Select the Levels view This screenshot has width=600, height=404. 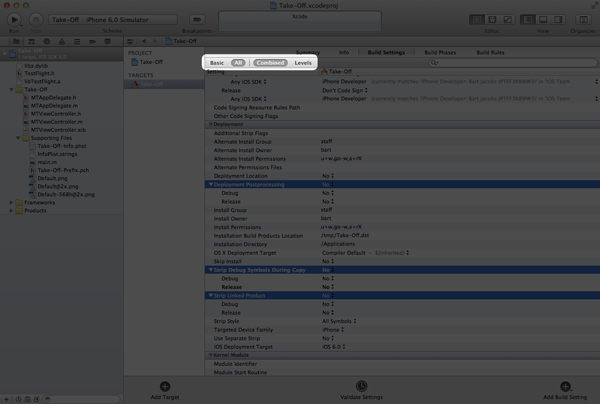(303, 63)
